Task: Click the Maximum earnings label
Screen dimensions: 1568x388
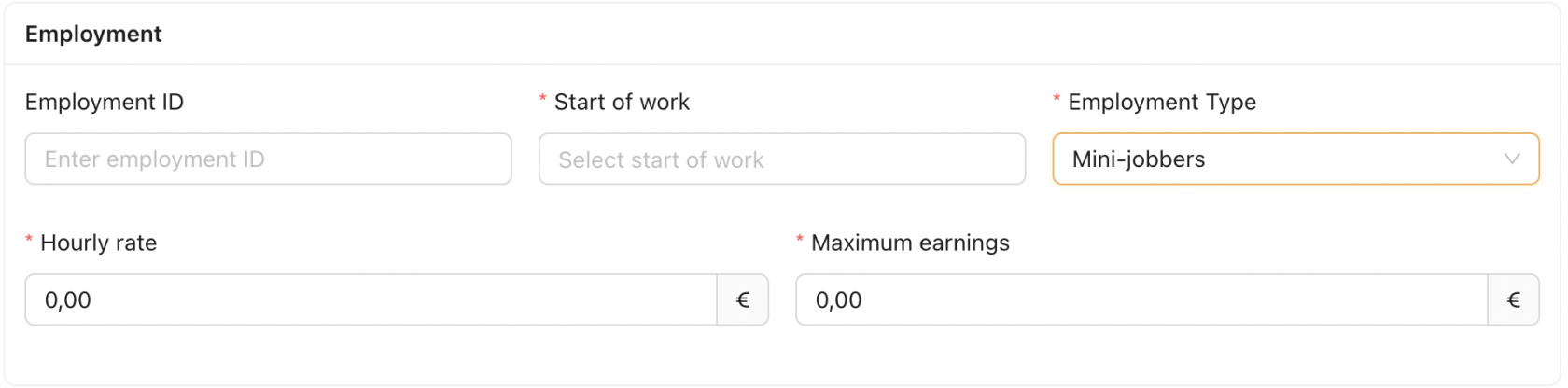Action: tap(910, 242)
